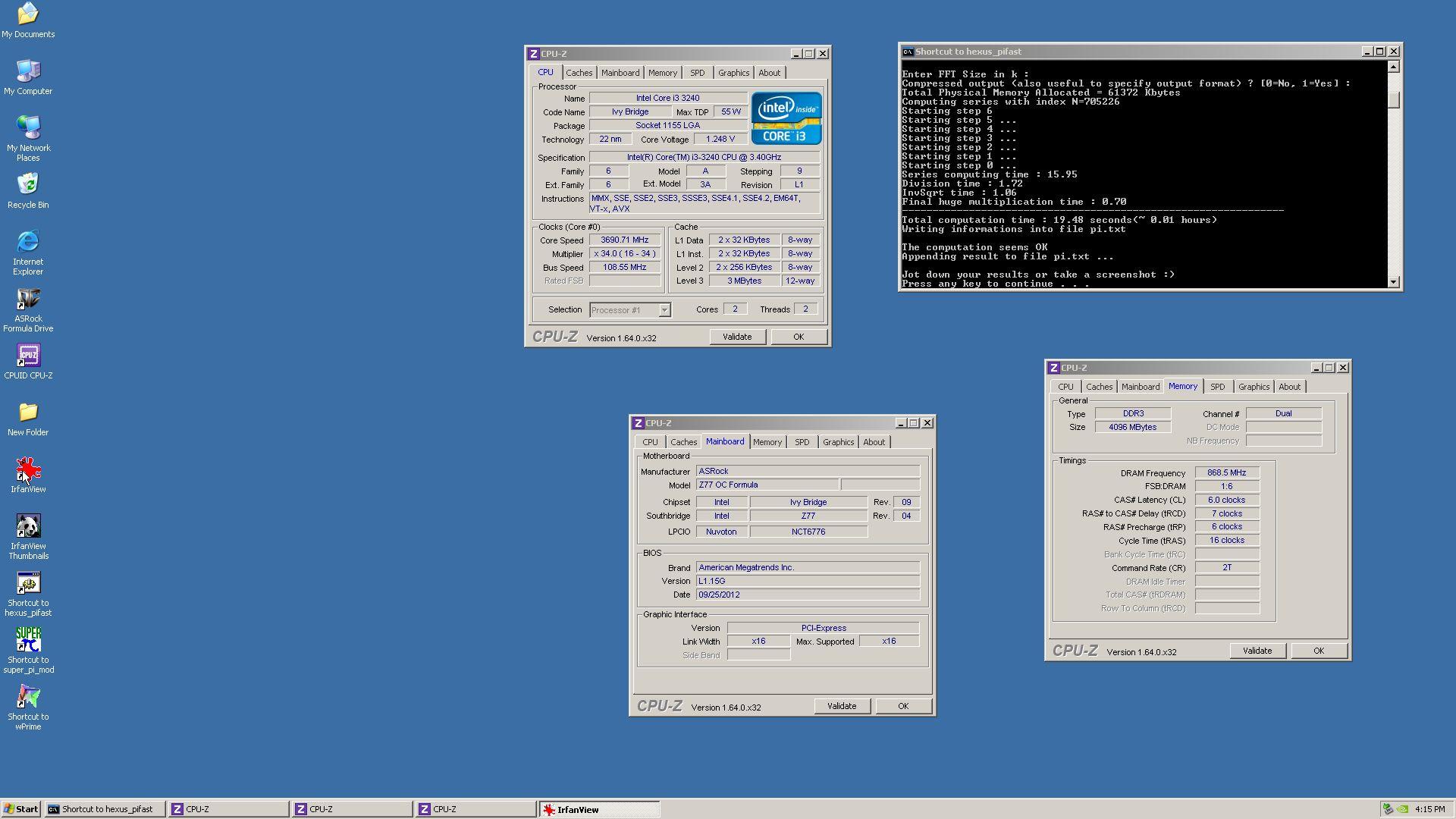This screenshot has width=1456, height=819.
Task: Click the taskbar clock 4:15 PM
Action: pos(1430,809)
